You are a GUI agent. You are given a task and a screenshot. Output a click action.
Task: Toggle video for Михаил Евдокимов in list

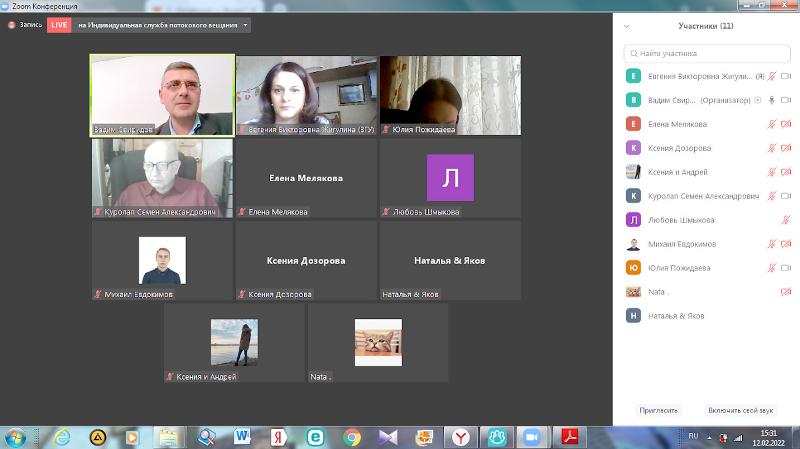pyautogui.click(x=785, y=244)
